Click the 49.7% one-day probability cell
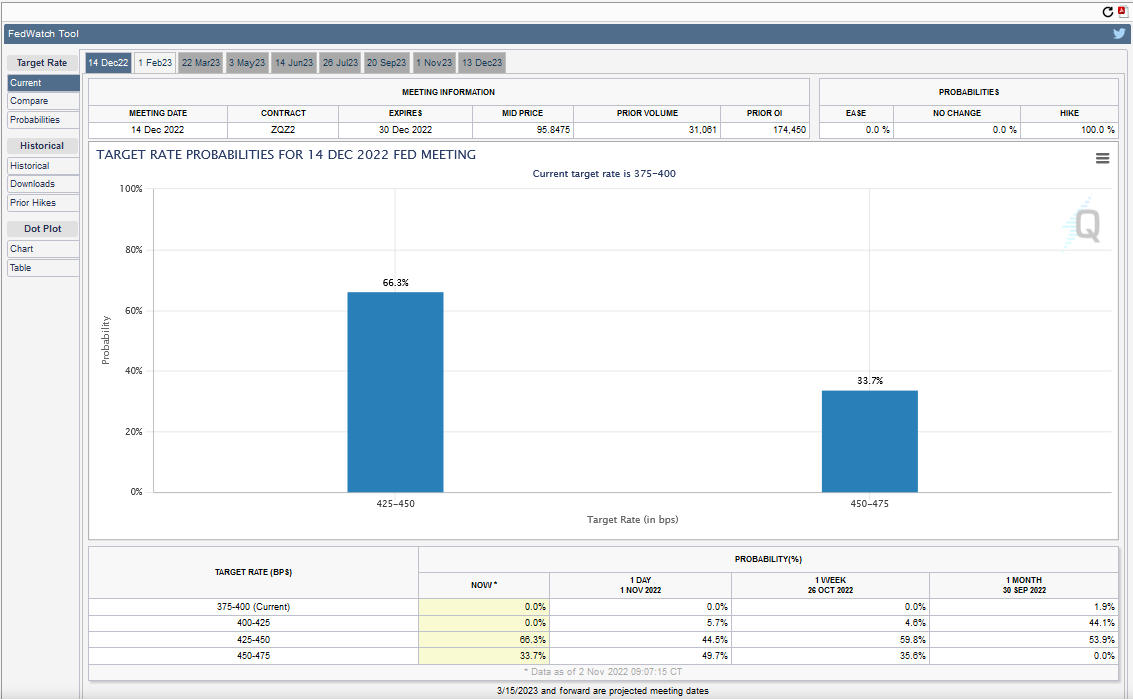 click(x=640, y=656)
